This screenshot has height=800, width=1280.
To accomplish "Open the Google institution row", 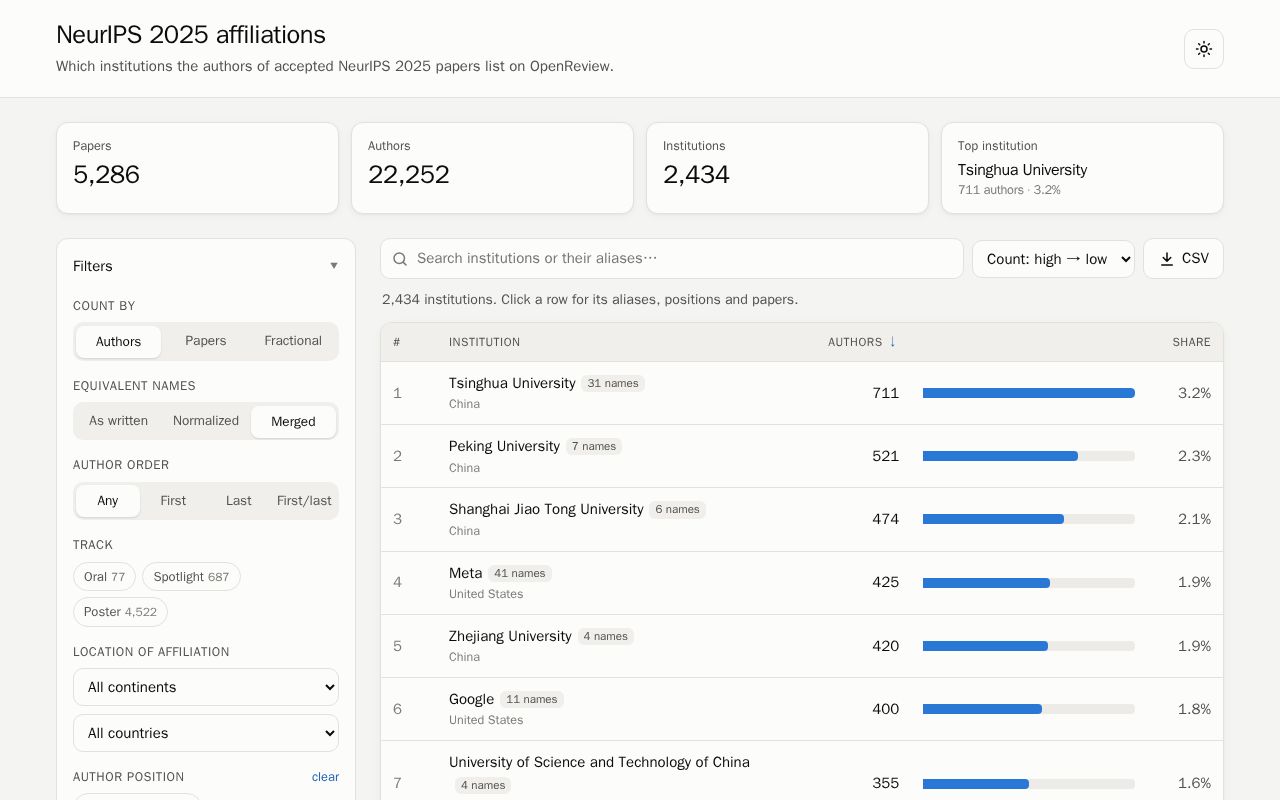I will (x=802, y=709).
